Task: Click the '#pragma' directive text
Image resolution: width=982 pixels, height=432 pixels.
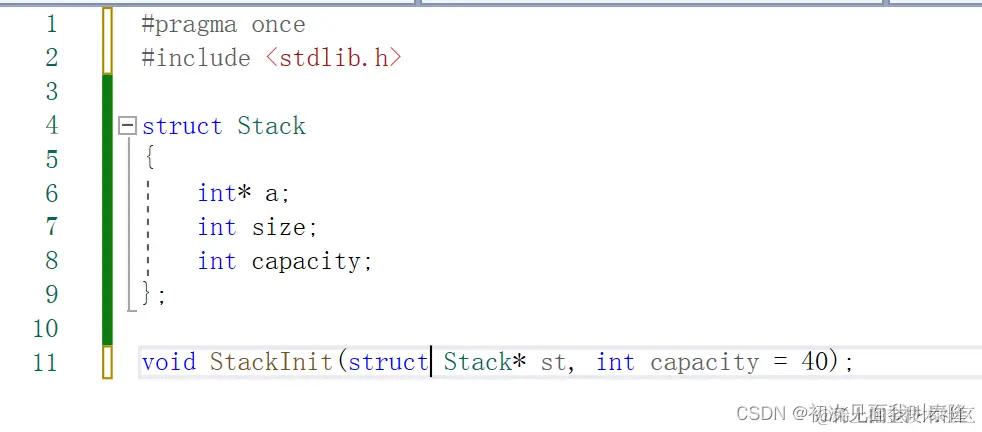Action: pyautogui.click(x=189, y=26)
